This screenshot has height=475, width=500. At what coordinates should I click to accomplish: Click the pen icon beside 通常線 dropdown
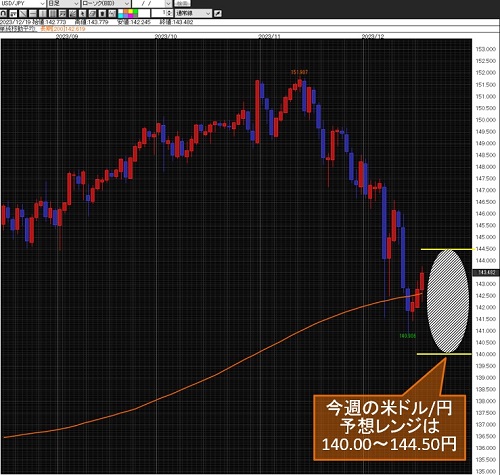coord(218,13)
